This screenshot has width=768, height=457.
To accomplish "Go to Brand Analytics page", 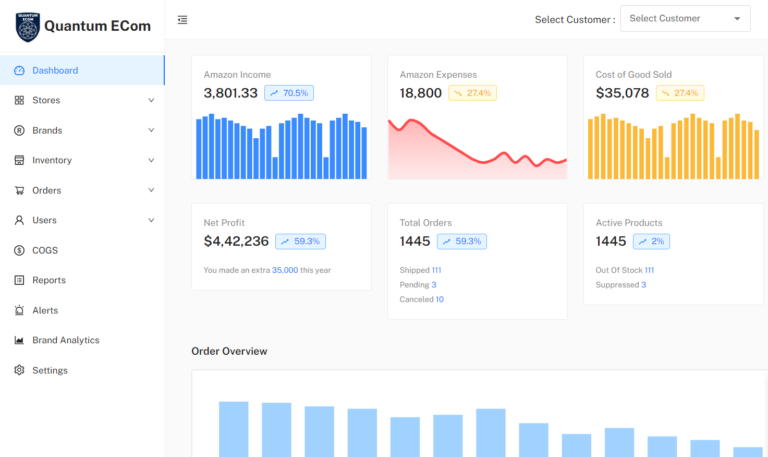I will [x=65, y=340].
